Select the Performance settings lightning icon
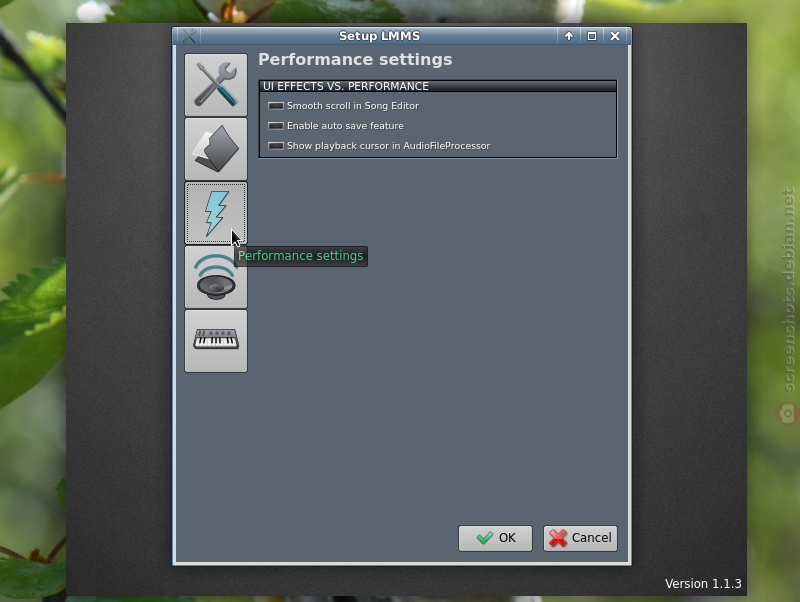 coord(216,213)
